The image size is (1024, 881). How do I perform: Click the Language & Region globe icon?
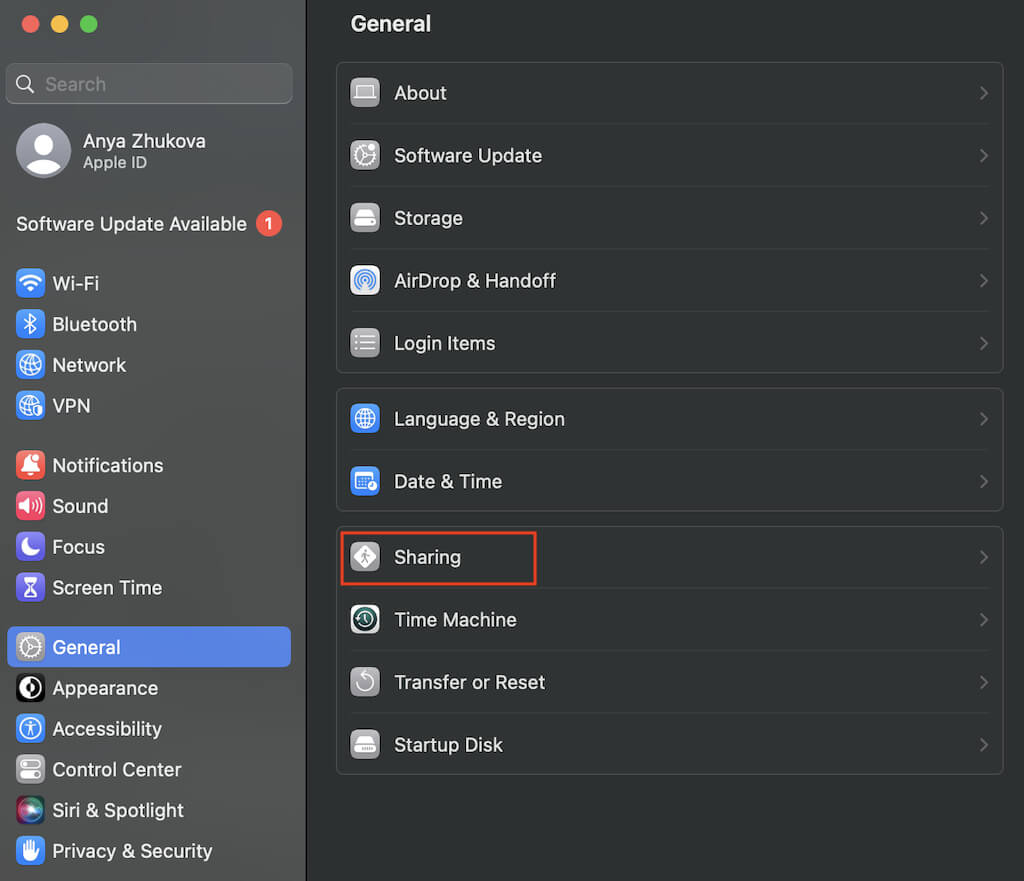coord(365,419)
